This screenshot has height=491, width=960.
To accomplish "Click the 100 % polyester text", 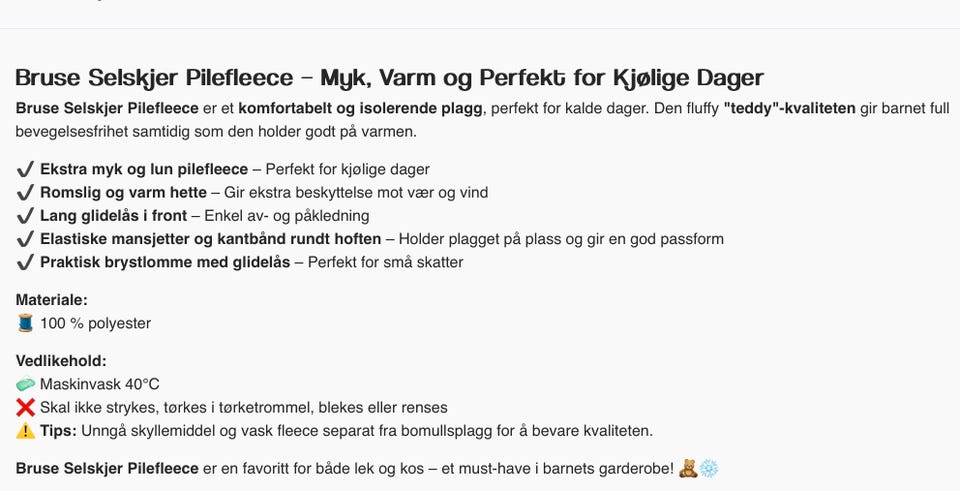I will click(96, 323).
